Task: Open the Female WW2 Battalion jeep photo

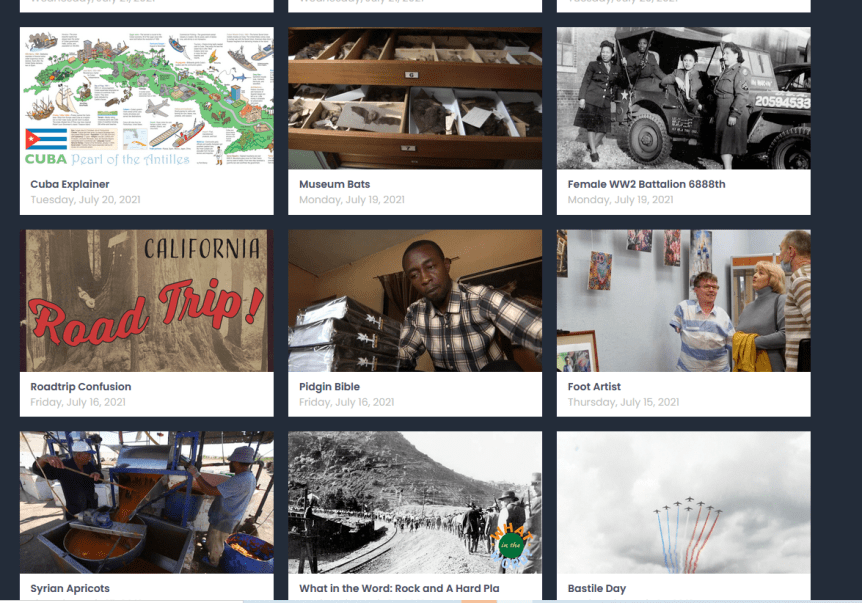Action: pyautogui.click(x=683, y=98)
